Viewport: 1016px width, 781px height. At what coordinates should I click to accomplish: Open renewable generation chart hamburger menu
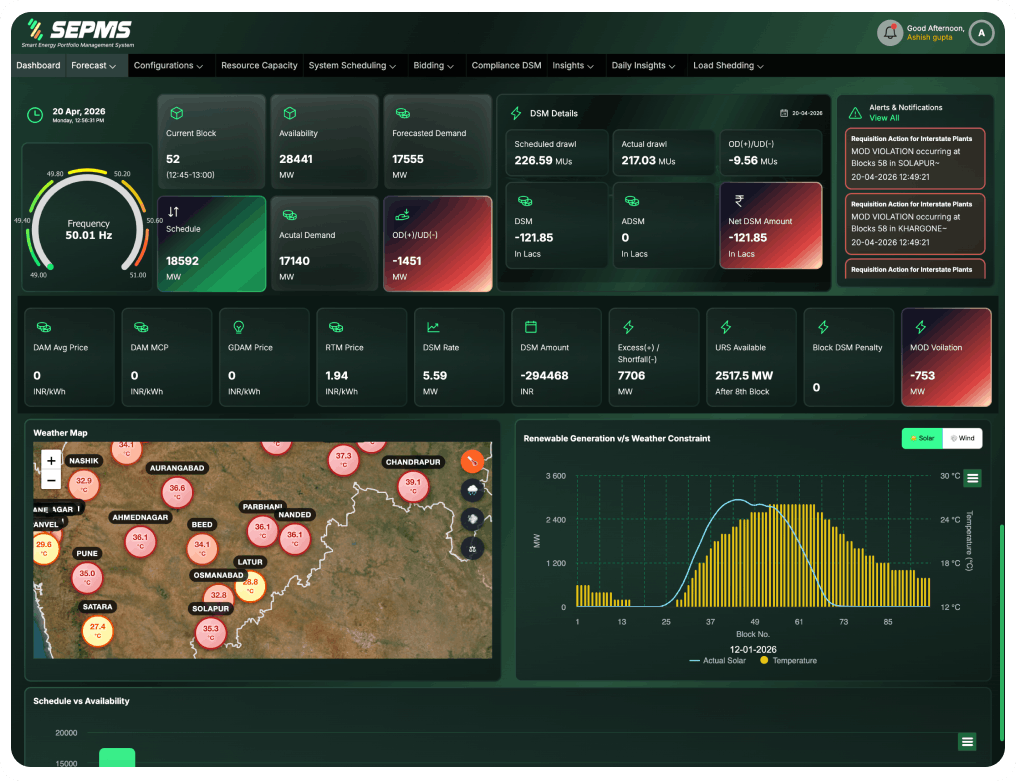pos(972,478)
